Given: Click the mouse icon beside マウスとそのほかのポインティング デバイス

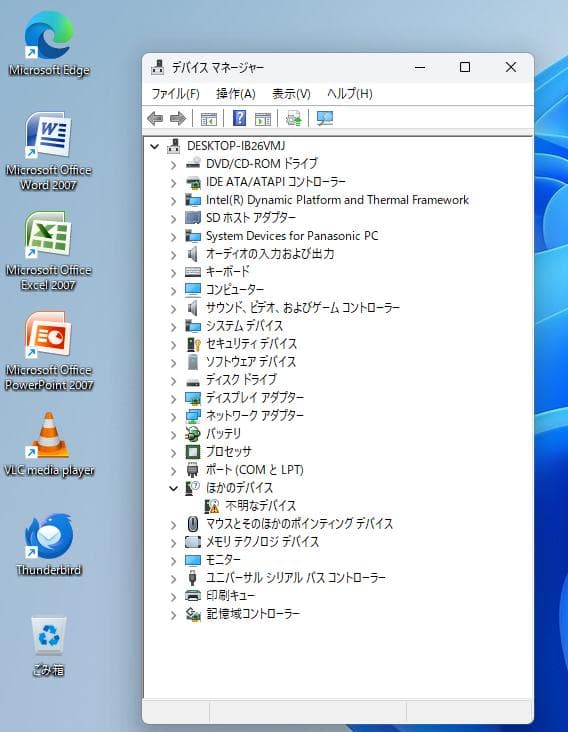Looking at the screenshot, I should click(x=193, y=524).
